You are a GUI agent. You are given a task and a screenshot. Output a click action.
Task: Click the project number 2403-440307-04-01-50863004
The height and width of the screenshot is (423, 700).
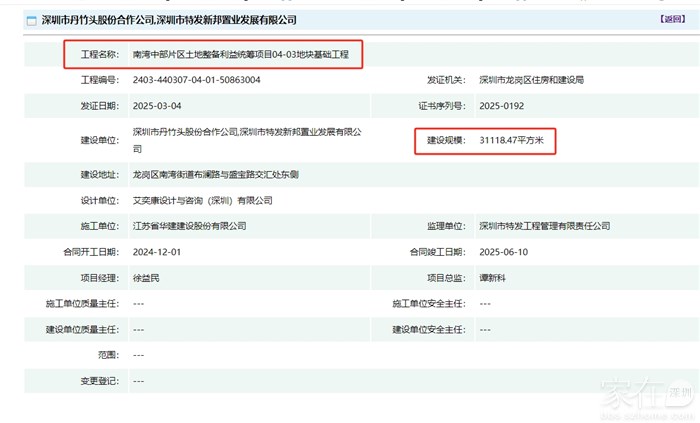tap(196, 79)
